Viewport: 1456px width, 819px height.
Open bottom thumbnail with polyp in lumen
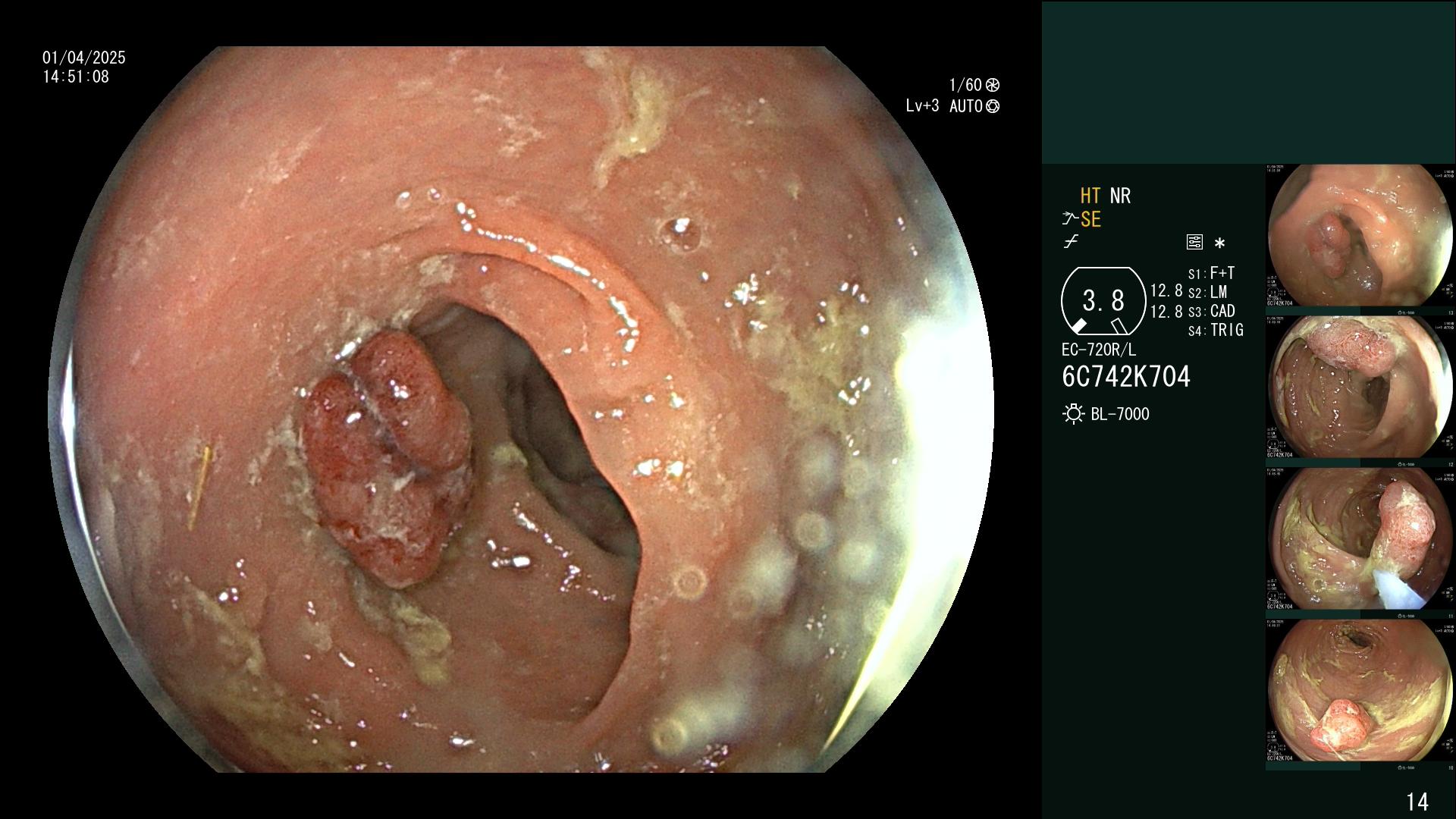(x=1360, y=690)
